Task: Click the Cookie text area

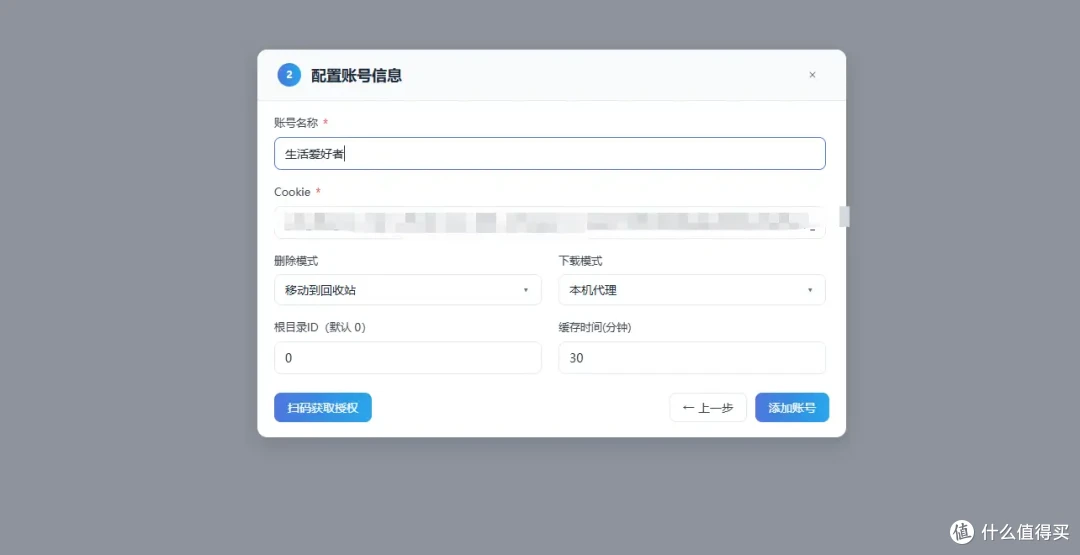Action: pyautogui.click(x=550, y=222)
